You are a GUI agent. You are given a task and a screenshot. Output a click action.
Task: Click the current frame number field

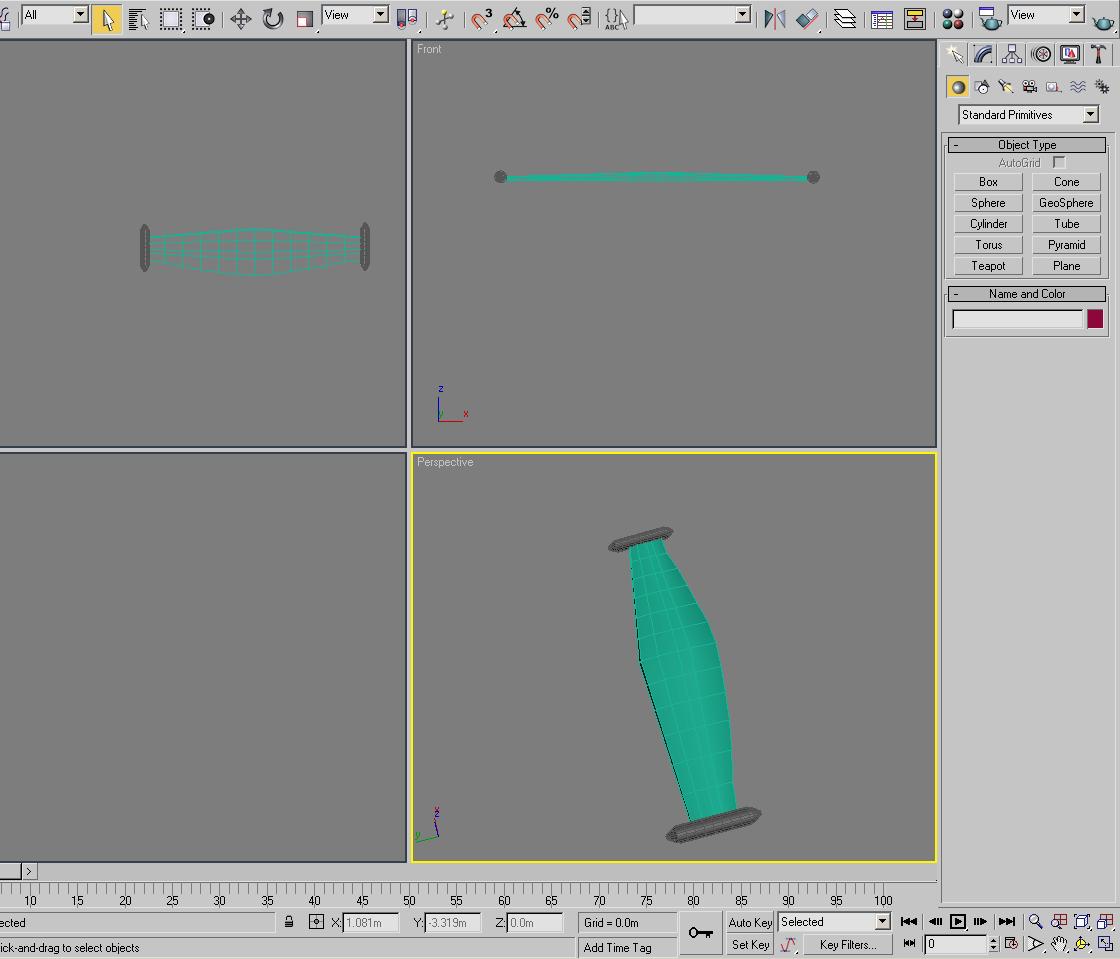(x=956, y=944)
